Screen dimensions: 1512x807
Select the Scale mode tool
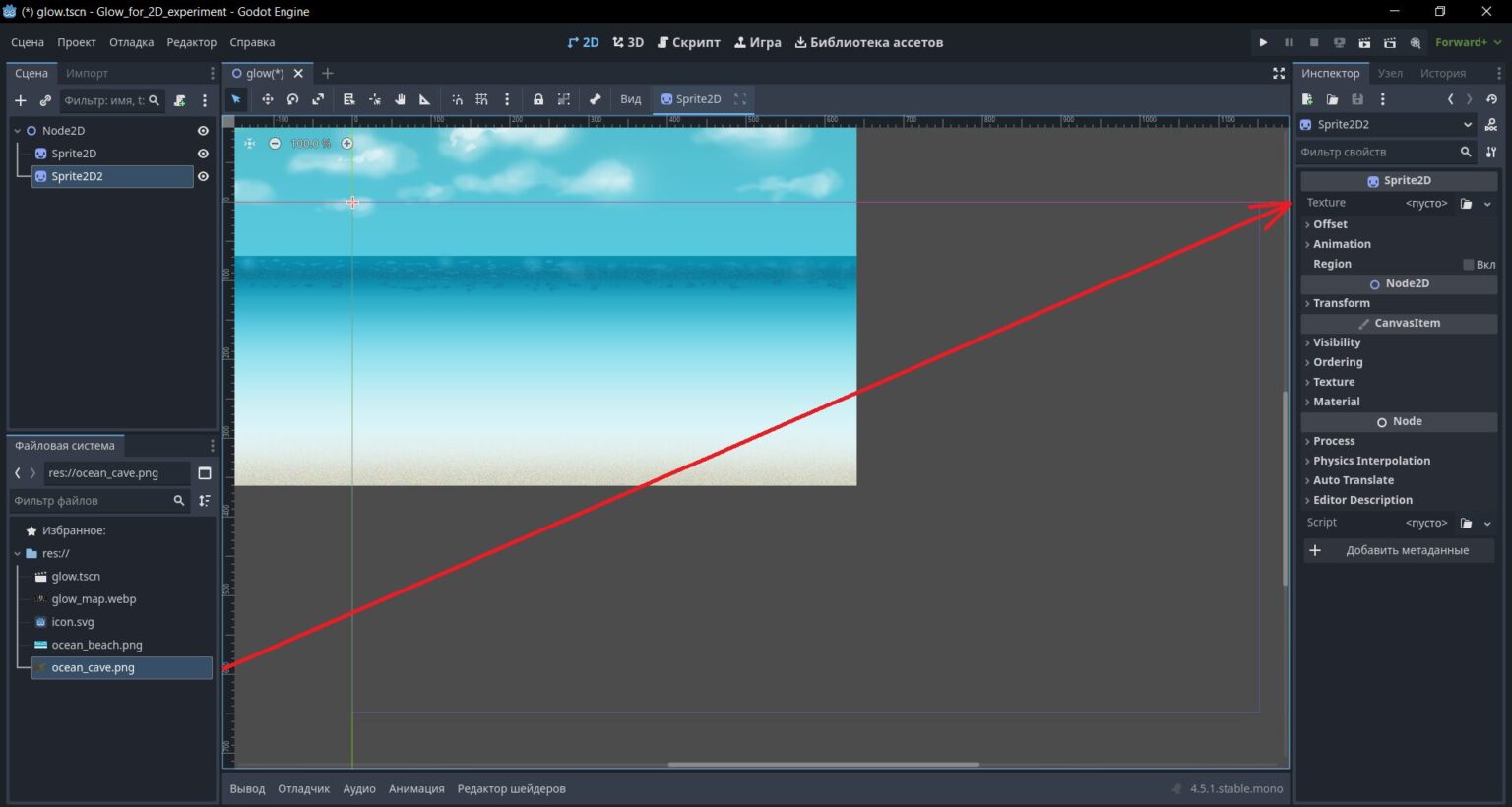coord(318,99)
